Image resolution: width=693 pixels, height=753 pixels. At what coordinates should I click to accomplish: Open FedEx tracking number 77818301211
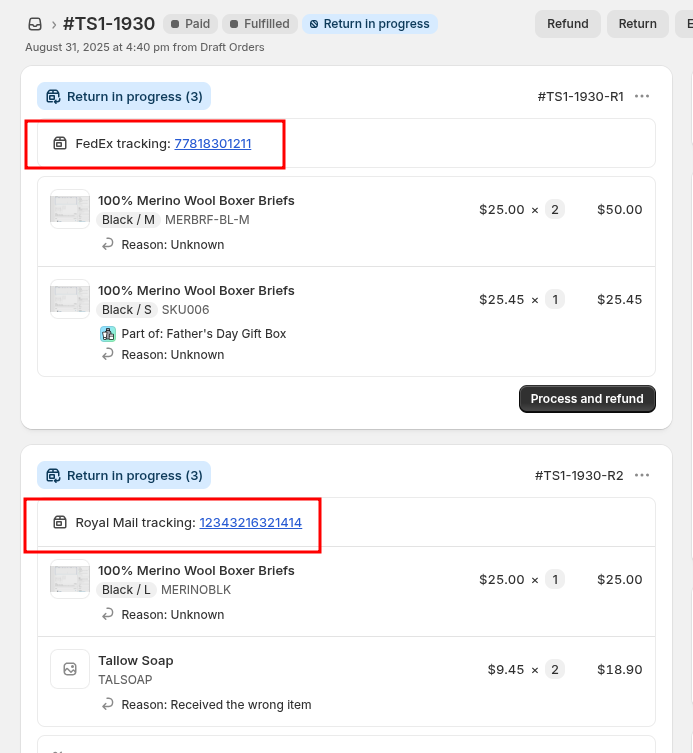point(212,144)
